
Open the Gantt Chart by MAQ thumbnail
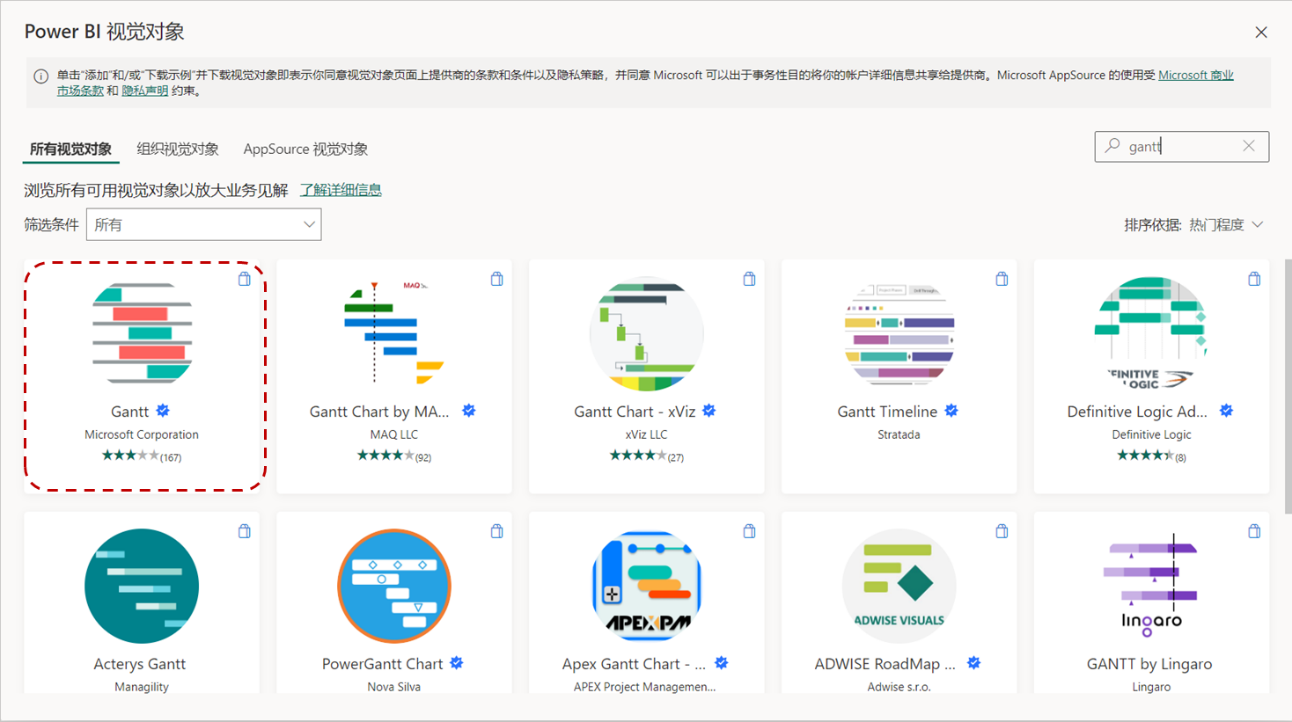pos(394,334)
